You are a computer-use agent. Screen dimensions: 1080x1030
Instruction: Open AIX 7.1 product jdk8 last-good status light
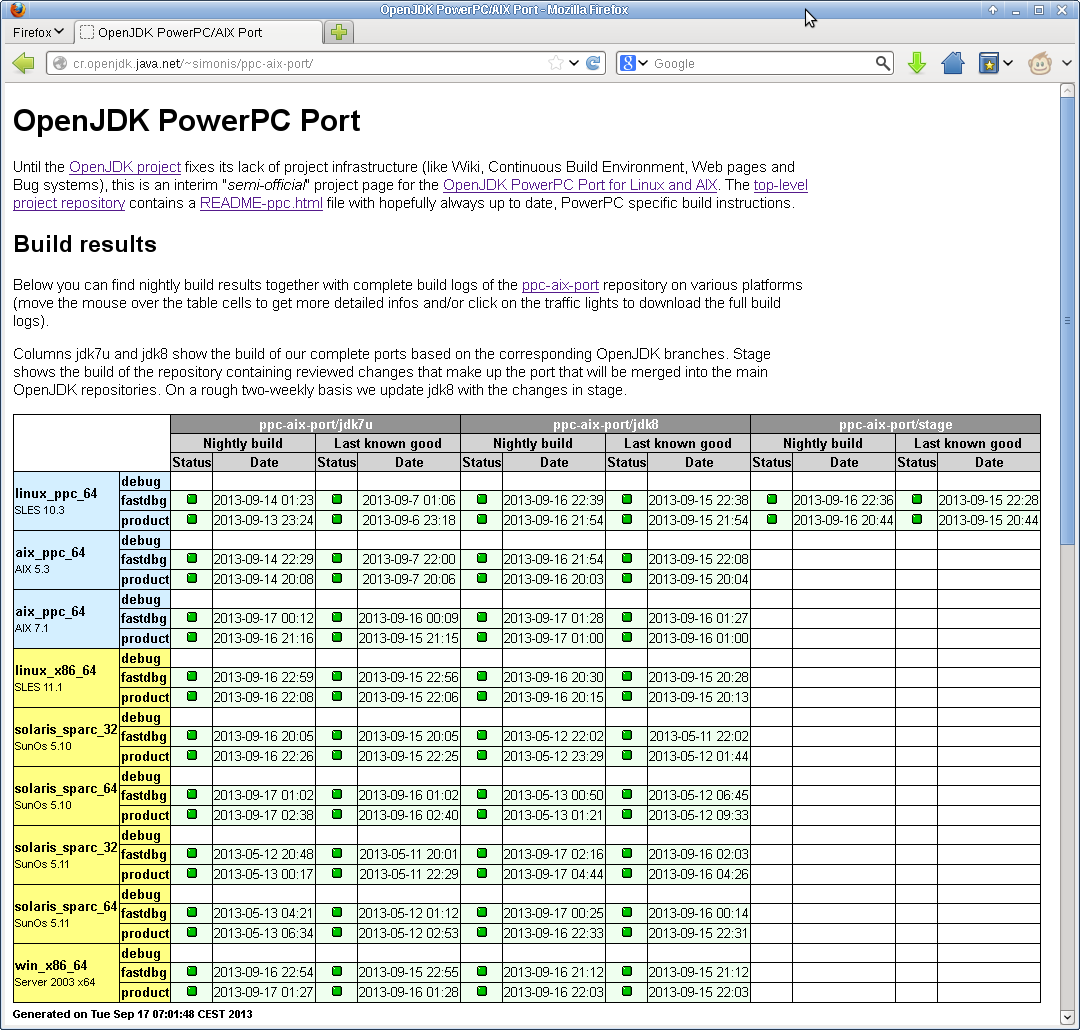[626, 638]
